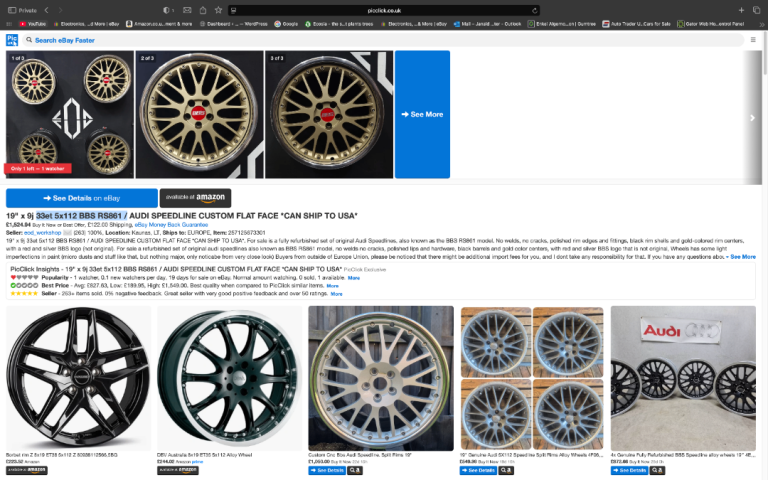
Task: Click More link in Seller row
Action: (336, 294)
